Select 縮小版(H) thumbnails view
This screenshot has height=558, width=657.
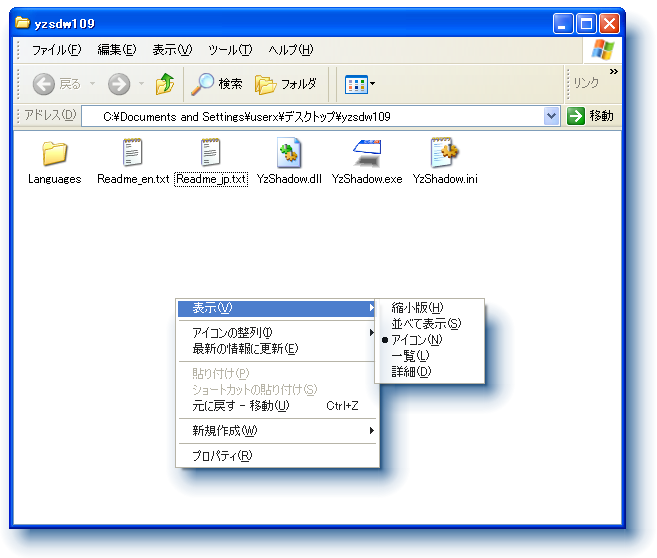430,307
